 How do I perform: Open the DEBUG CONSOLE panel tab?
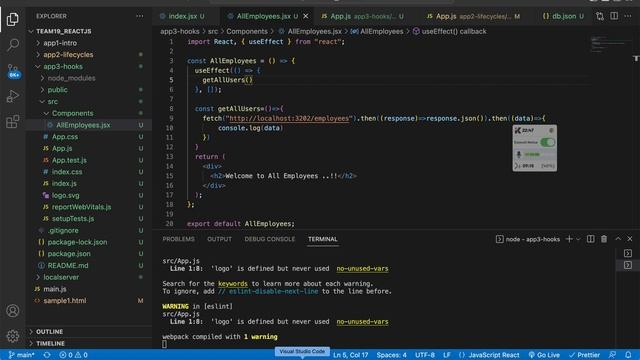click(269, 239)
